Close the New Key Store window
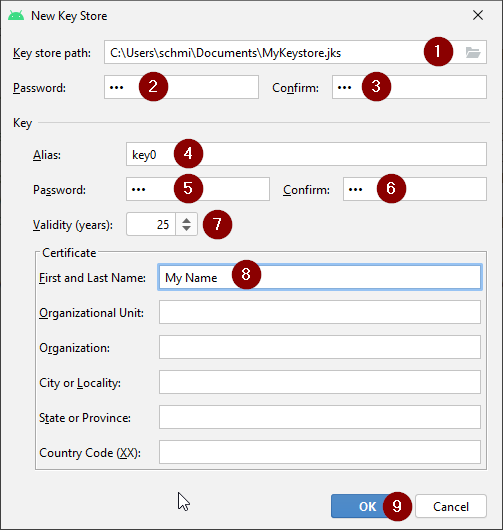Image resolution: width=503 pixels, height=530 pixels. coord(478,15)
